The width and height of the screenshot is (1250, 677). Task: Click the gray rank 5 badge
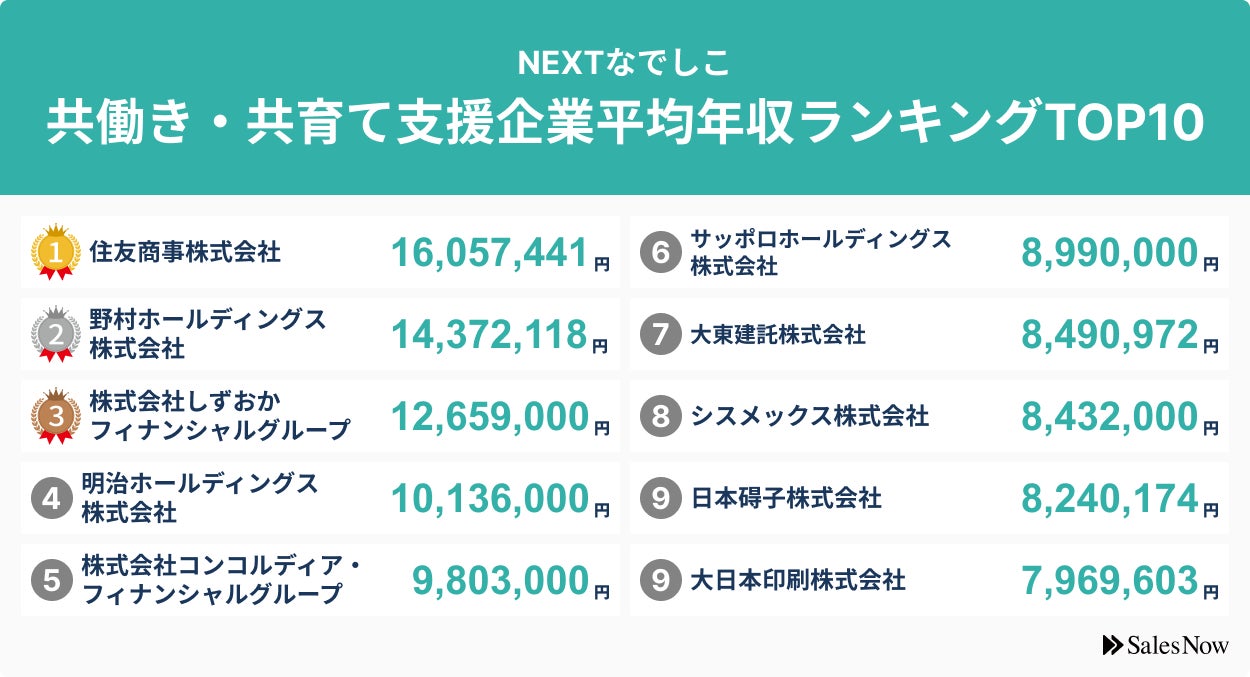pyautogui.click(x=52, y=580)
